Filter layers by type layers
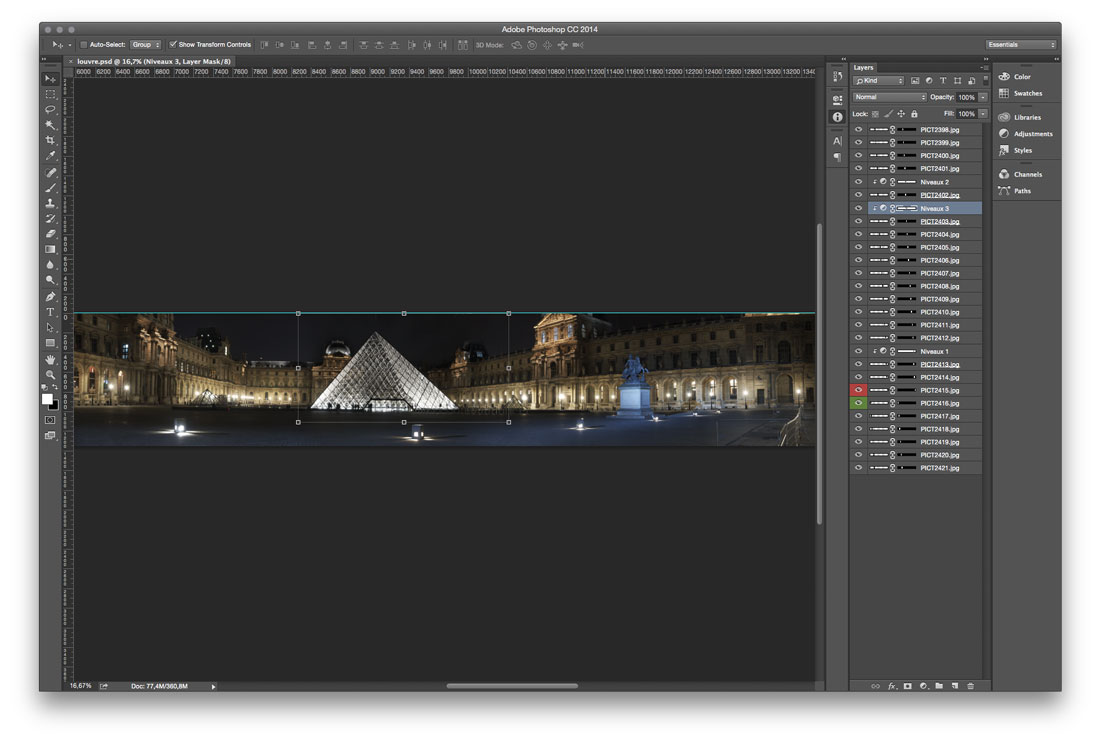This screenshot has width=1100, height=744. click(x=943, y=81)
